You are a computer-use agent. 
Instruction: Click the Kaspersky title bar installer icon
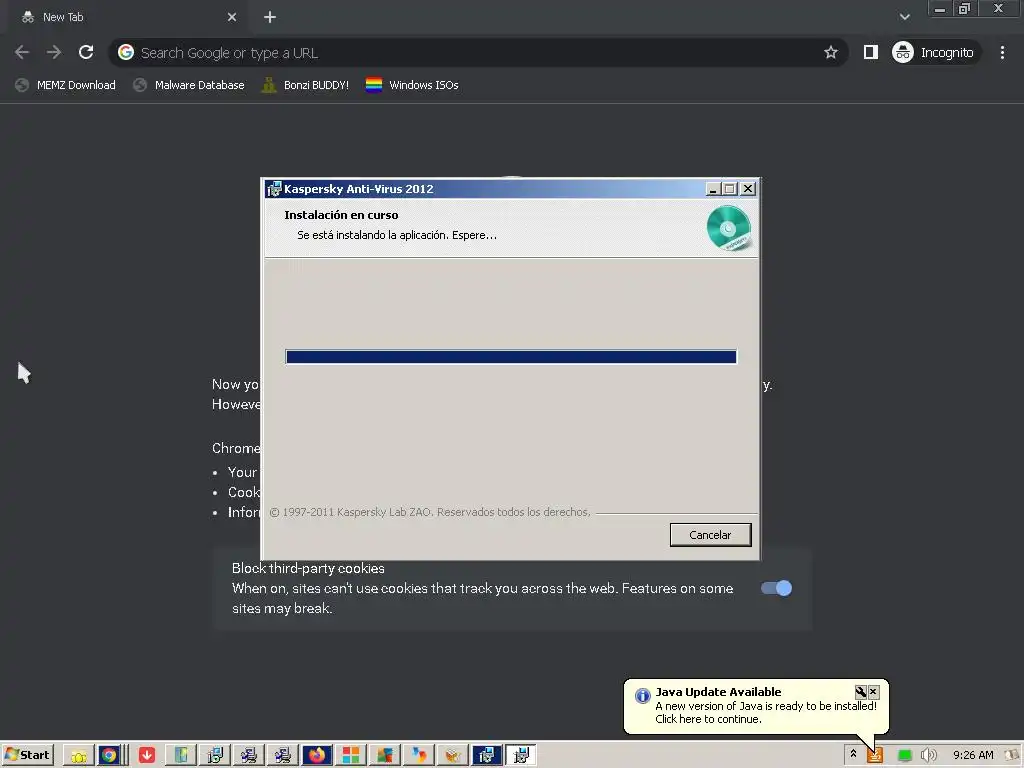point(274,189)
